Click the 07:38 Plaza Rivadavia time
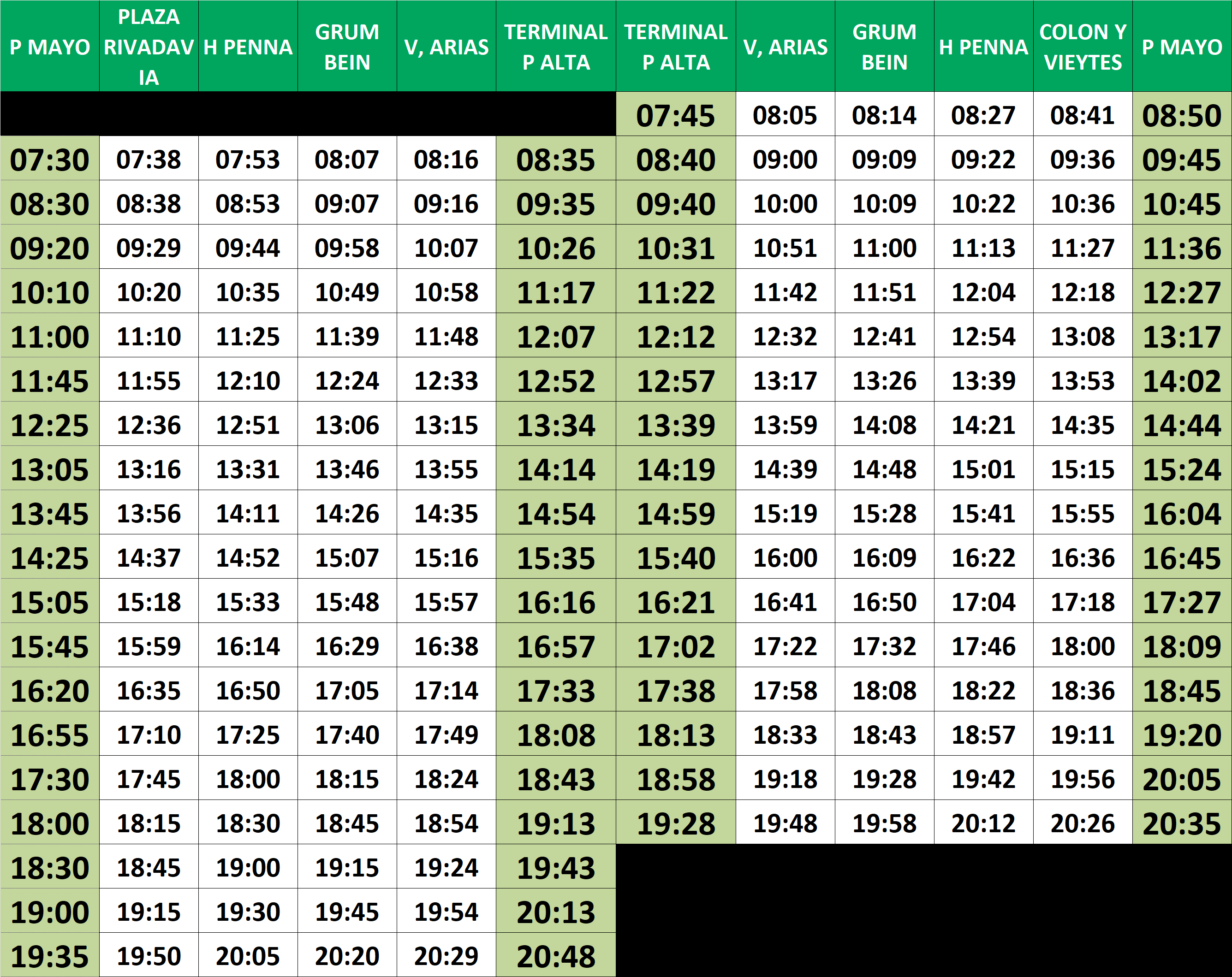The width and height of the screenshot is (1232, 977). click(149, 159)
